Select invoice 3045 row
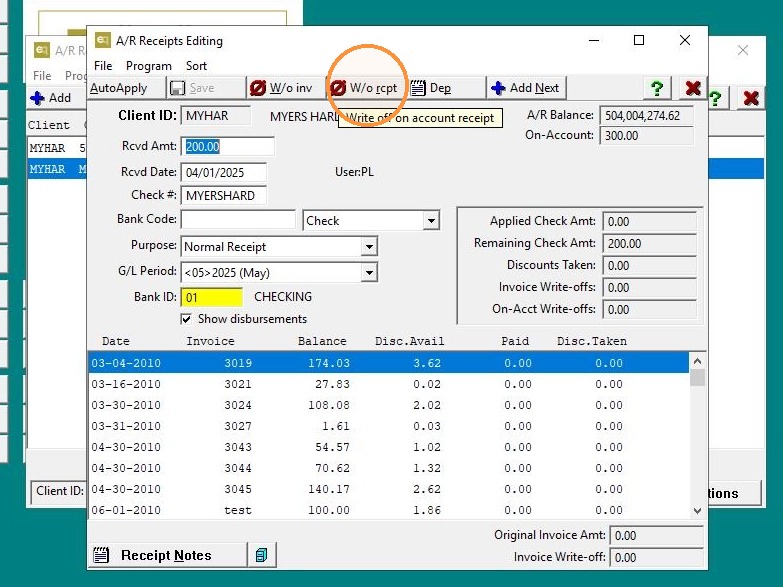The width and height of the screenshot is (783, 587). point(389,489)
